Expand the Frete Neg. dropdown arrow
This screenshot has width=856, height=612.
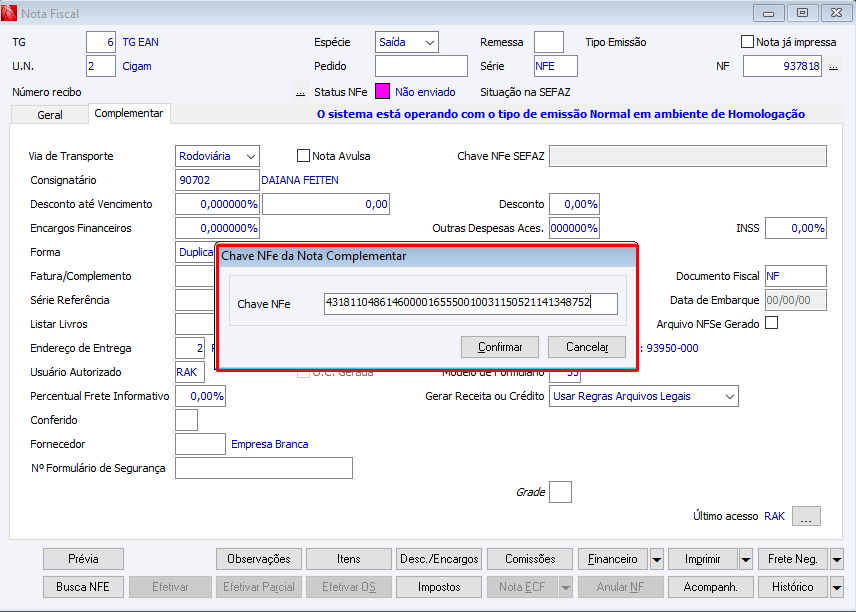[836, 559]
